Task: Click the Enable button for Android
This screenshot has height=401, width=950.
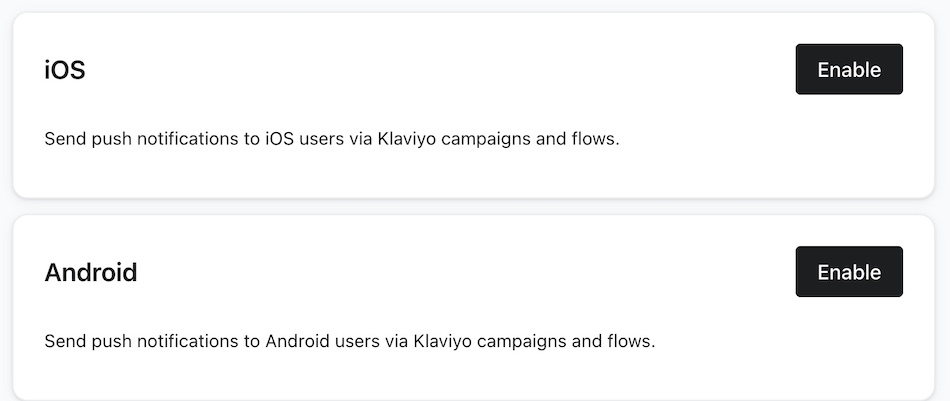Action: 849,272
